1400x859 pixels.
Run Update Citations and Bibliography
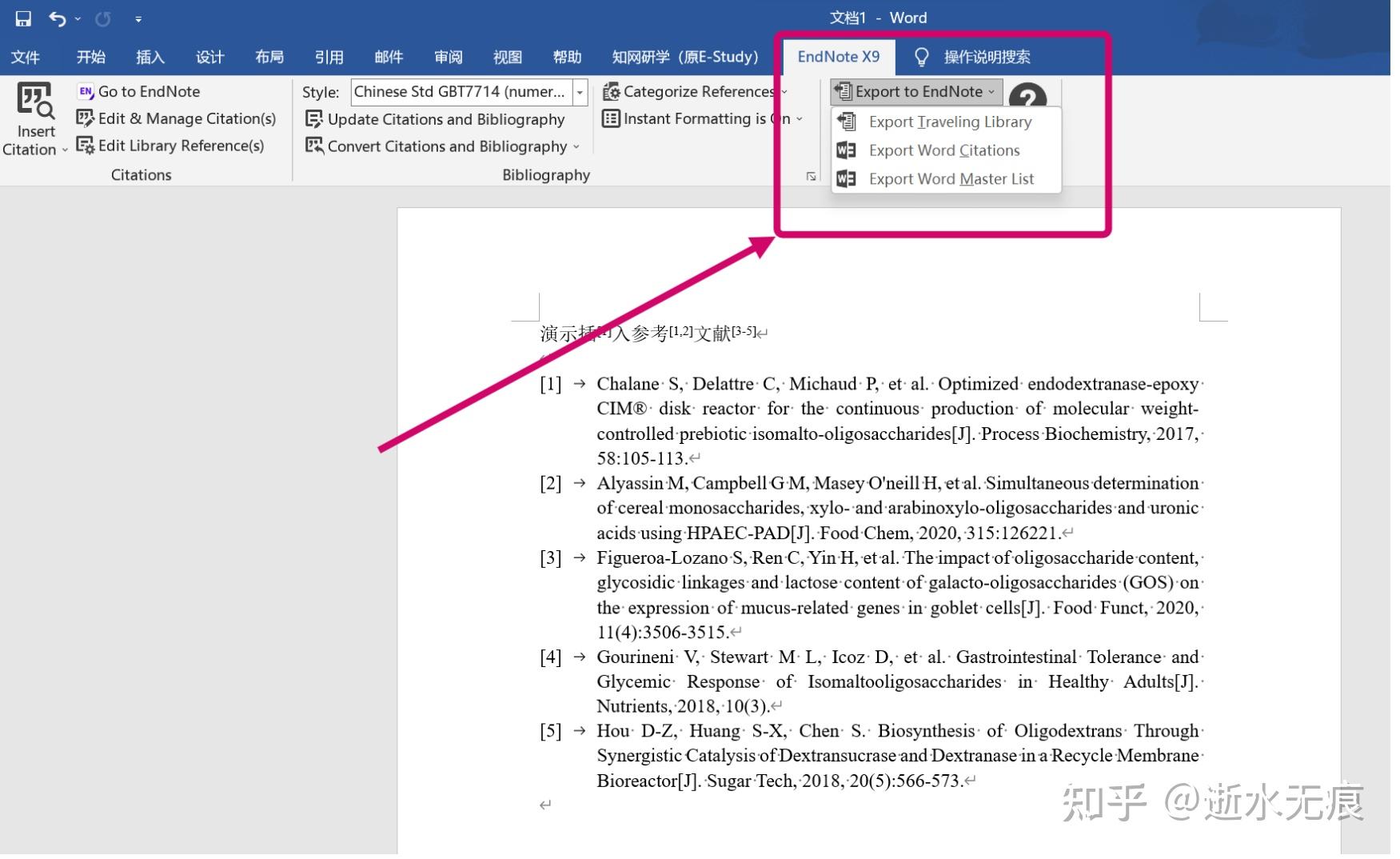pyautogui.click(x=445, y=118)
